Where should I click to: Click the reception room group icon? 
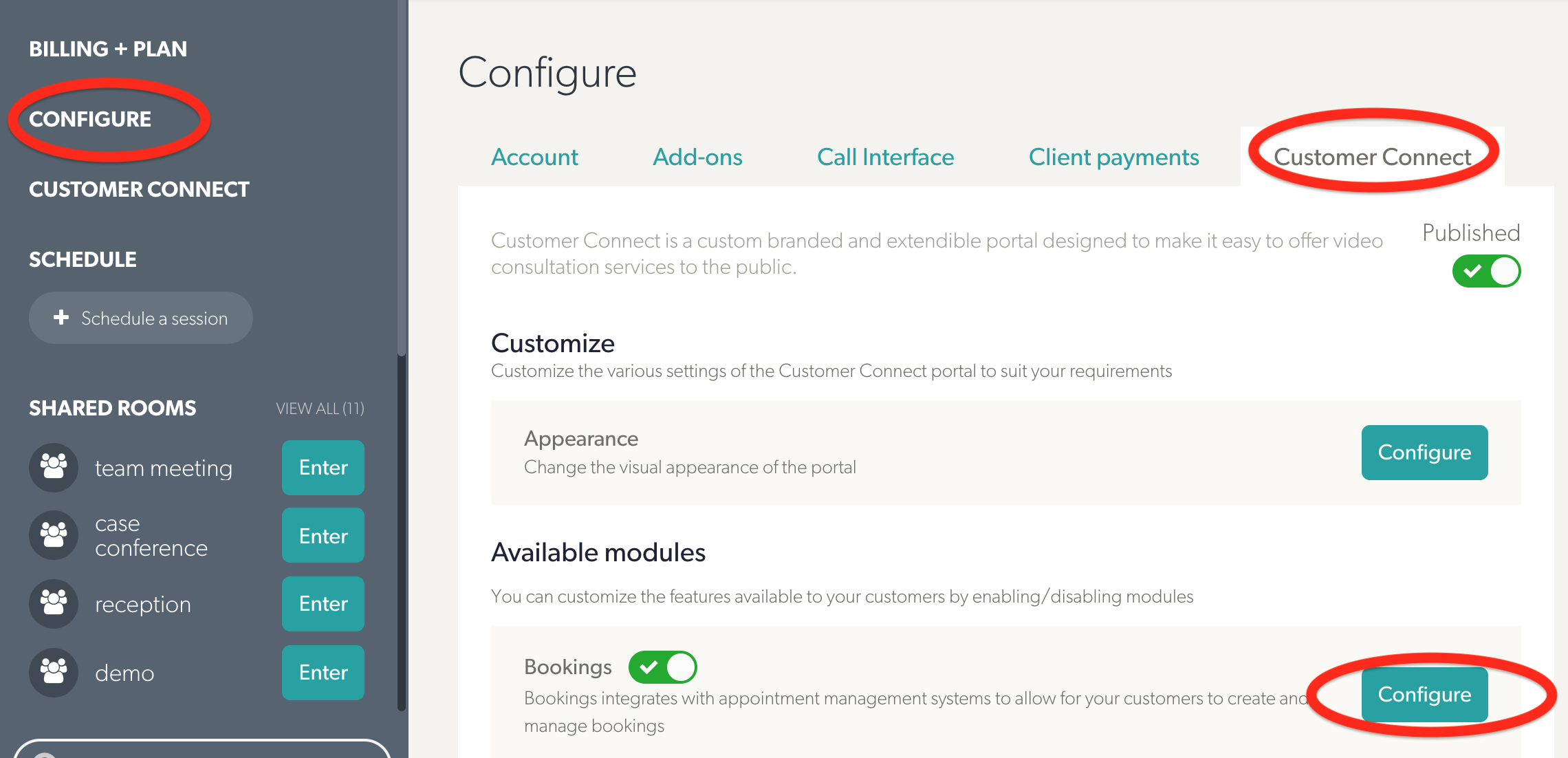(x=54, y=604)
